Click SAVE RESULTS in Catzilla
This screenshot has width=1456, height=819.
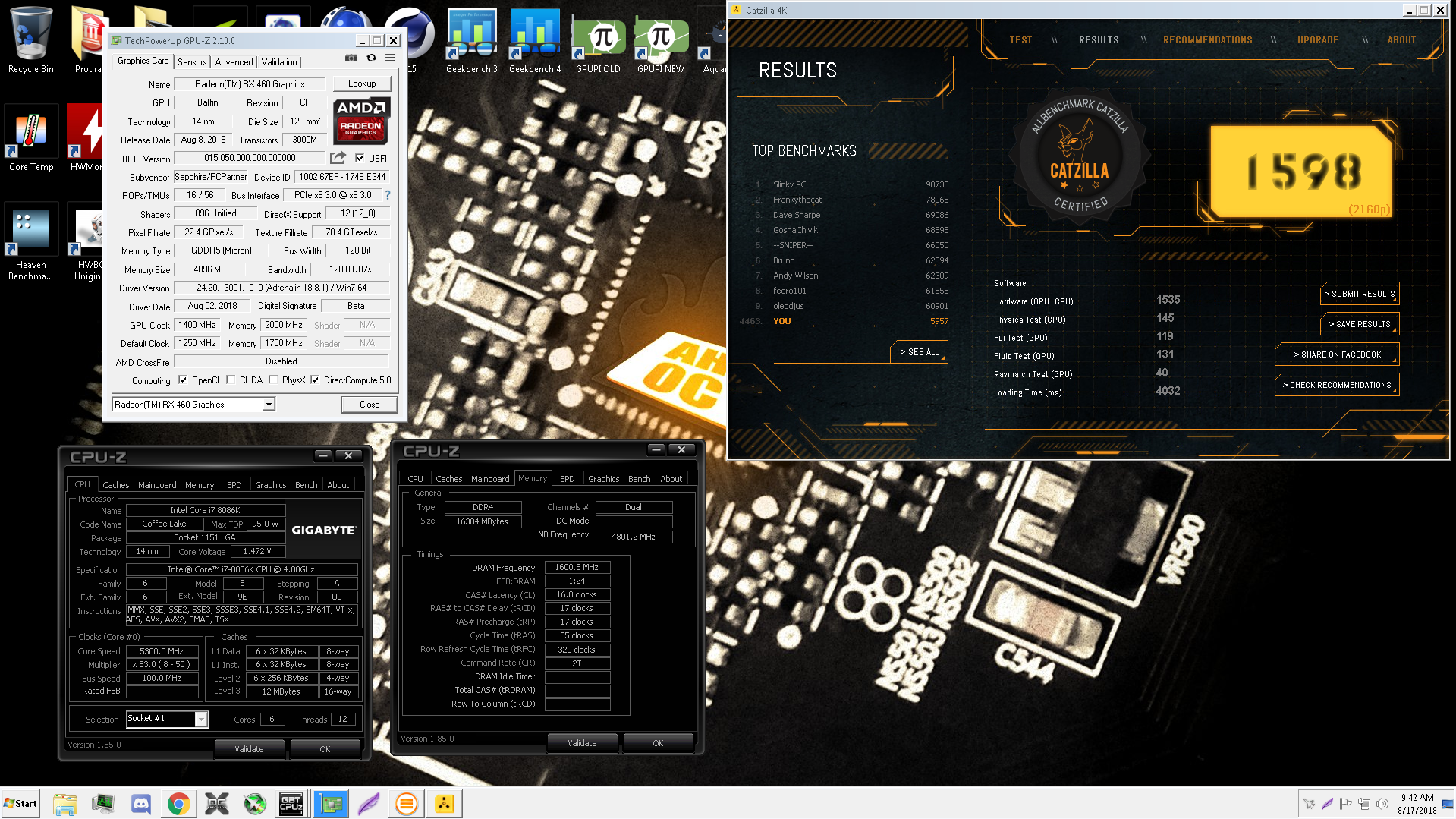point(1360,324)
